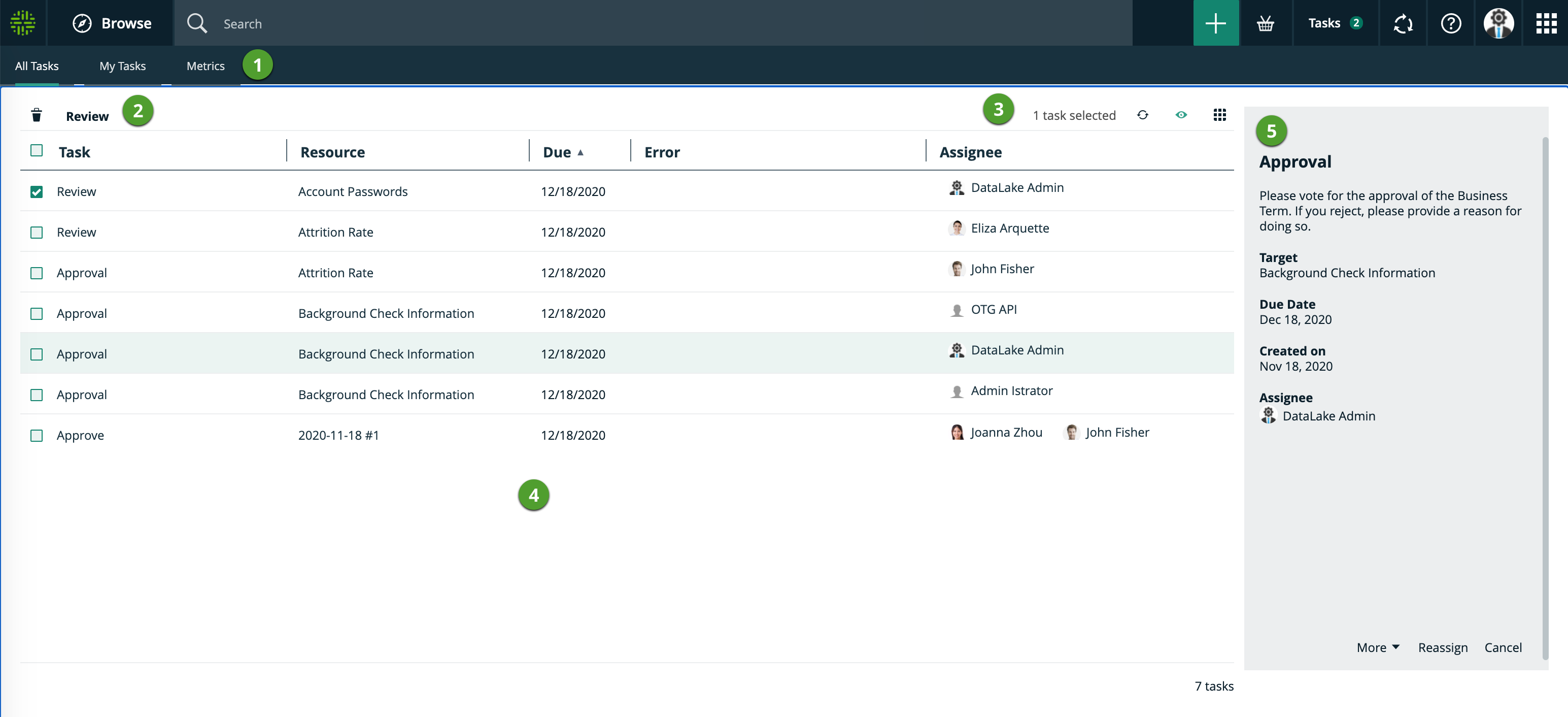Click on the Approval Background Check Information row
This screenshot has height=717, width=1568.
click(x=627, y=353)
